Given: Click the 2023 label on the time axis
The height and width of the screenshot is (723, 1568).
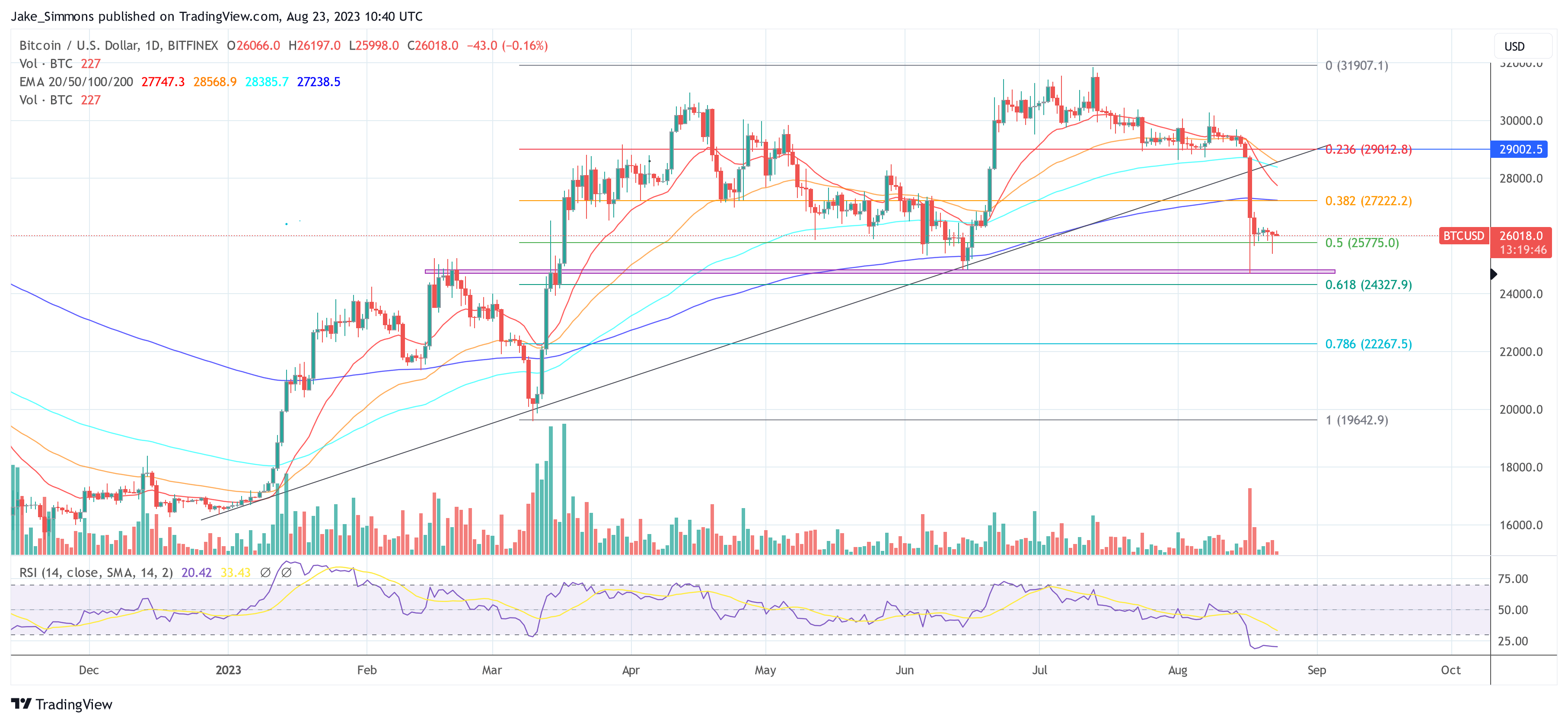Looking at the screenshot, I should point(228,670).
